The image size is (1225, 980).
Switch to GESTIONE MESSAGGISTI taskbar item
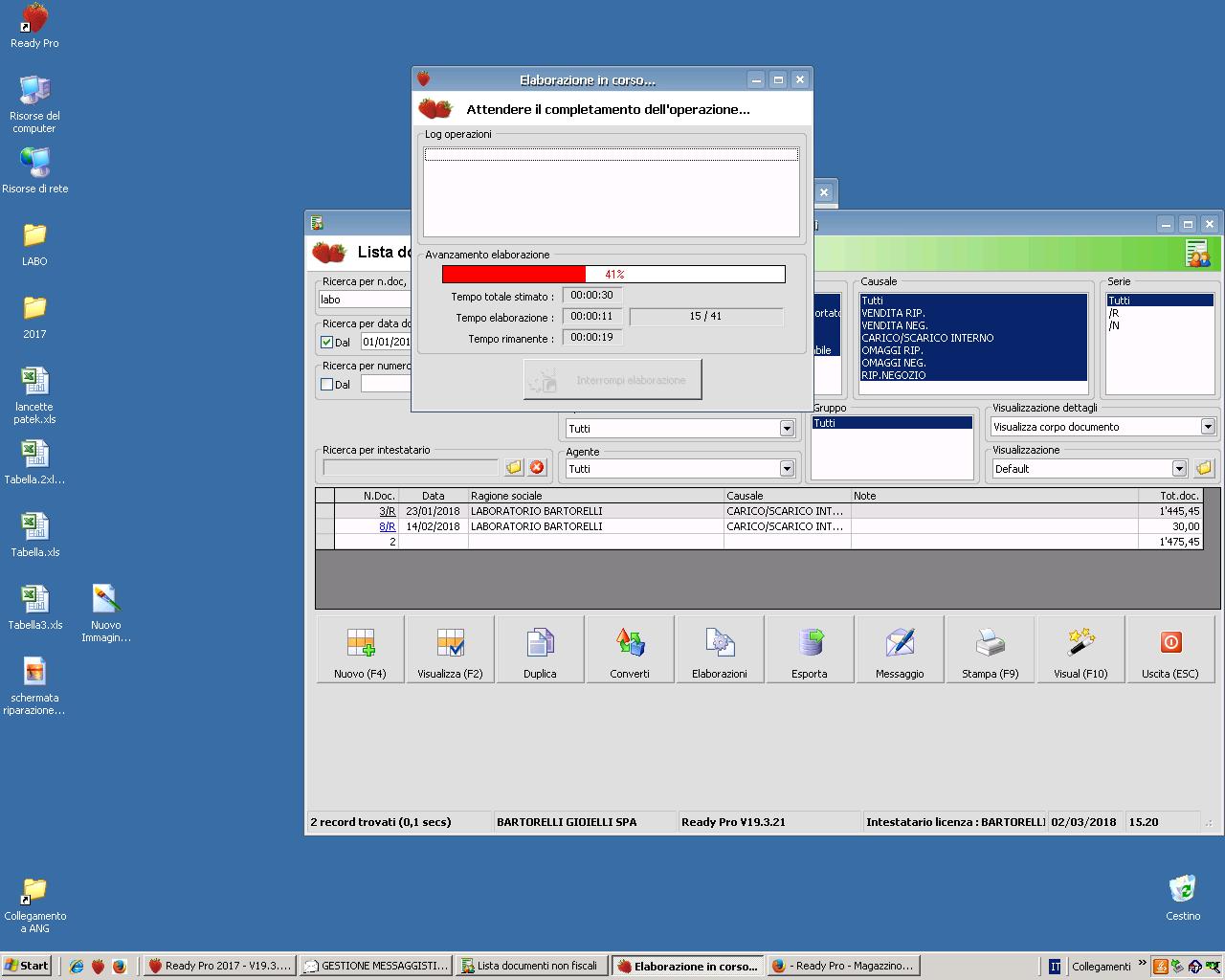pyautogui.click(x=375, y=966)
